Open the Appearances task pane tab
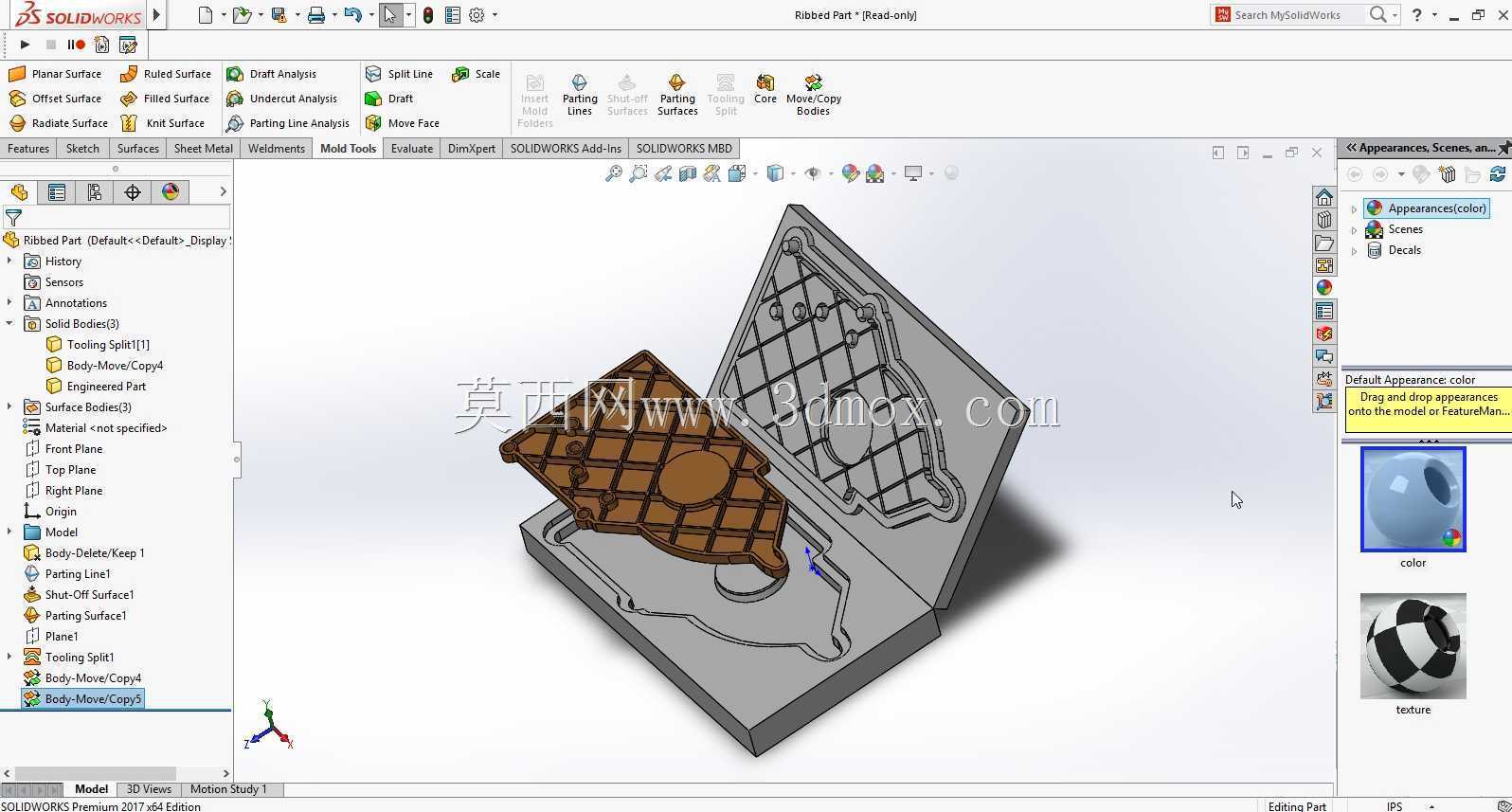The image size is (1512, 812). (x=1324, y=288)
